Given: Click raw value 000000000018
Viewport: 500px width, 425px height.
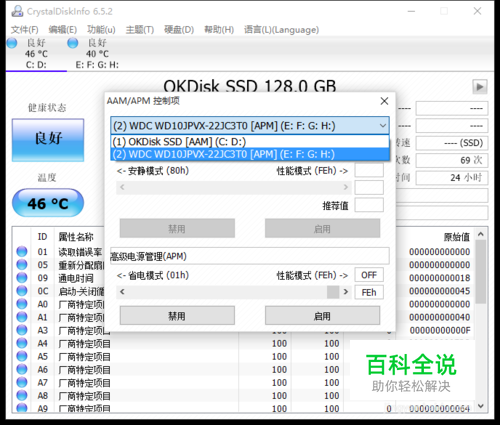Looking at the screenshot, I should point(440,278).
